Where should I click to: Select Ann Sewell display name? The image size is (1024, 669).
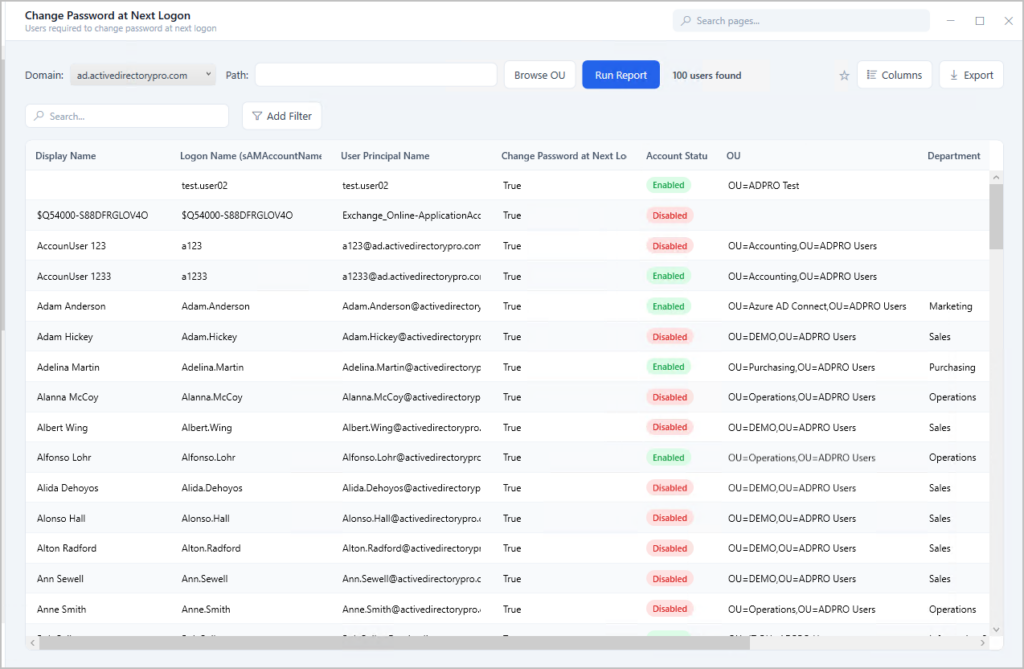click(60, 579)
